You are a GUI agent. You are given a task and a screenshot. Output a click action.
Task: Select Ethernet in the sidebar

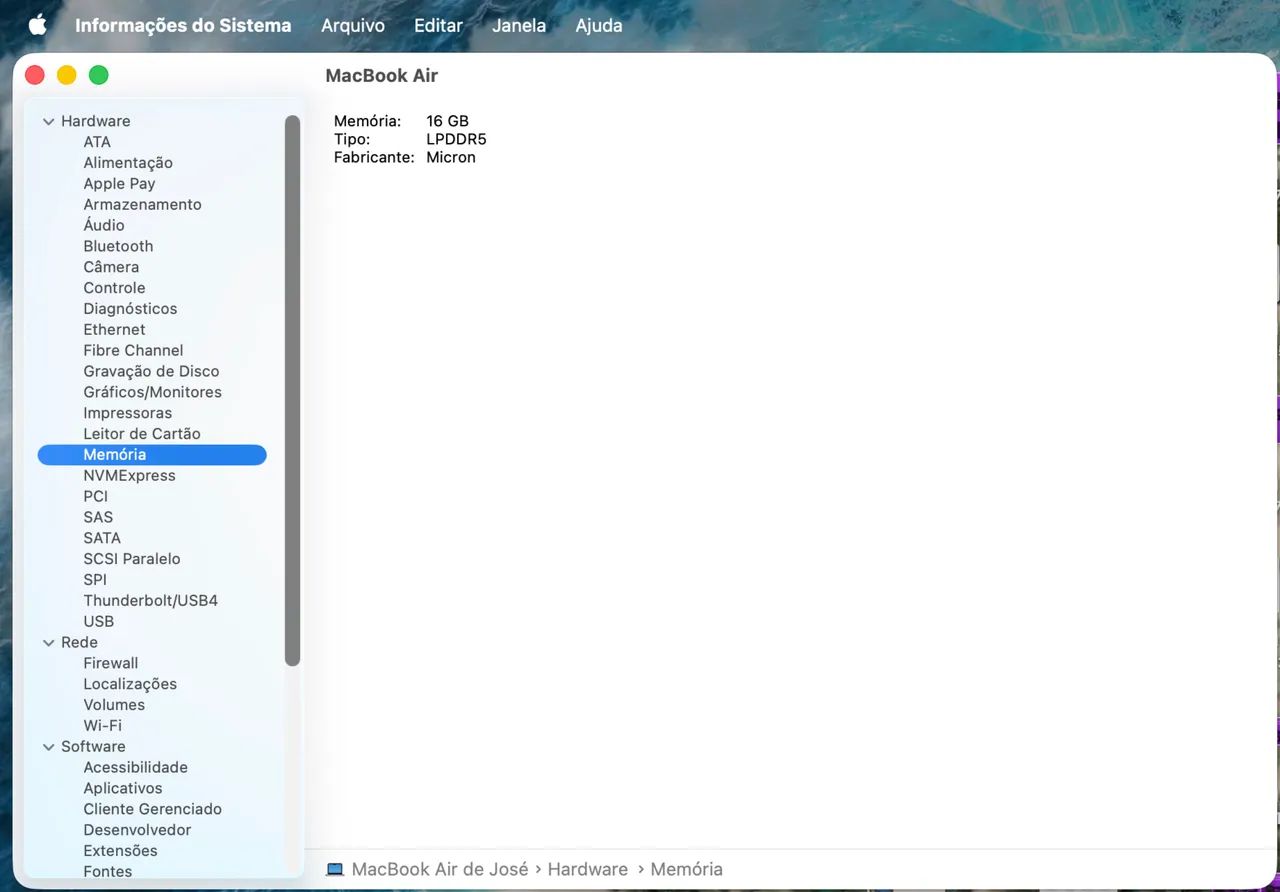click(114, 330)
